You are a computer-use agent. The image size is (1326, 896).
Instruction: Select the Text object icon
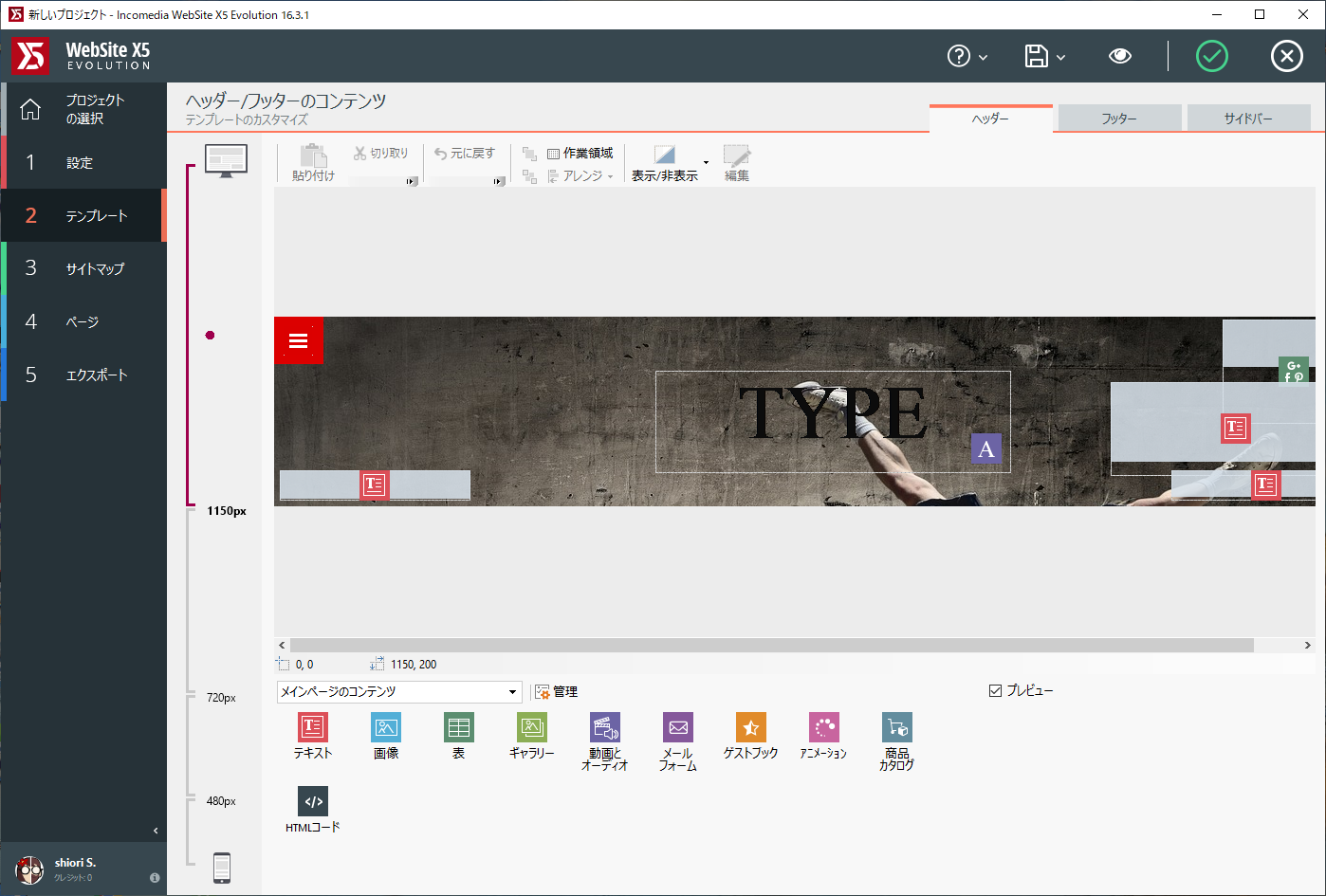pos(312,728)
